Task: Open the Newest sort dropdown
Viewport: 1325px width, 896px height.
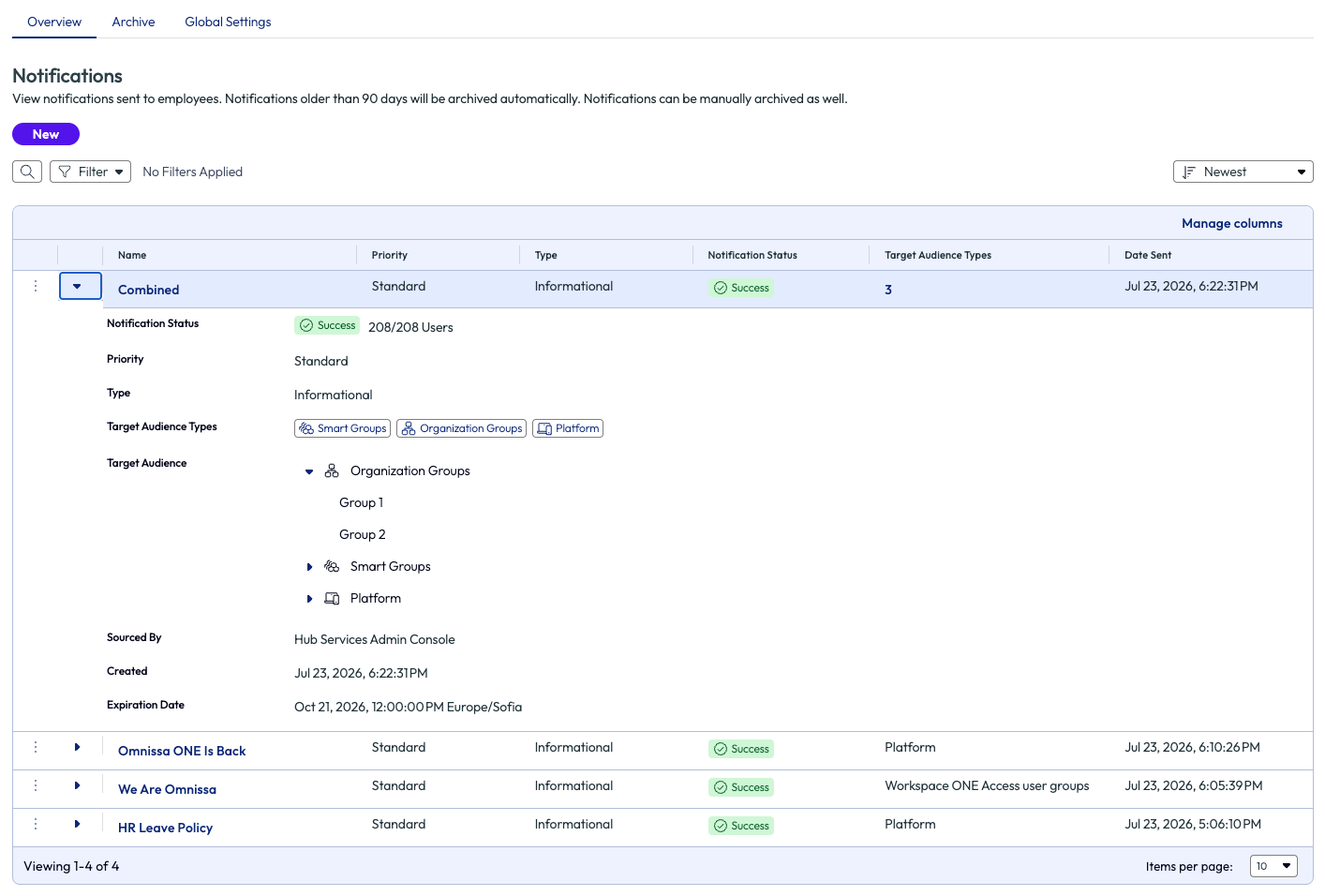Action: [x=1243, y=172]
